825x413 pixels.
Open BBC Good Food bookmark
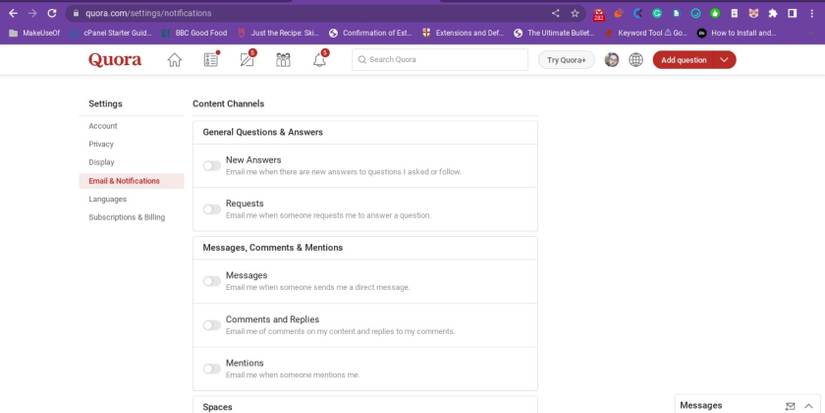click(x=195, y=33)
